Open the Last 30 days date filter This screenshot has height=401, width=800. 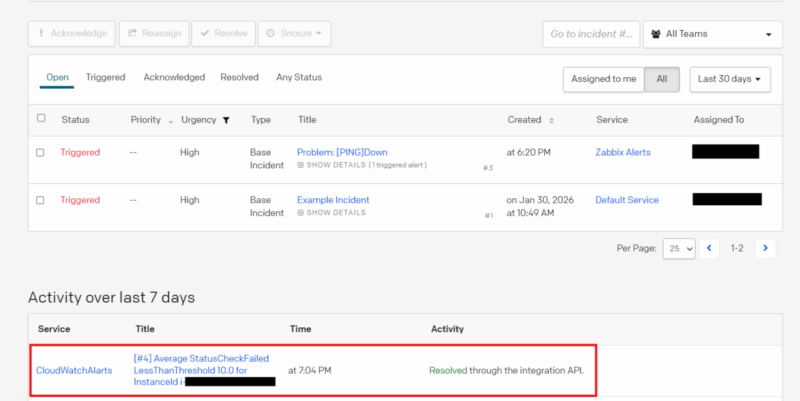[729, 79]
